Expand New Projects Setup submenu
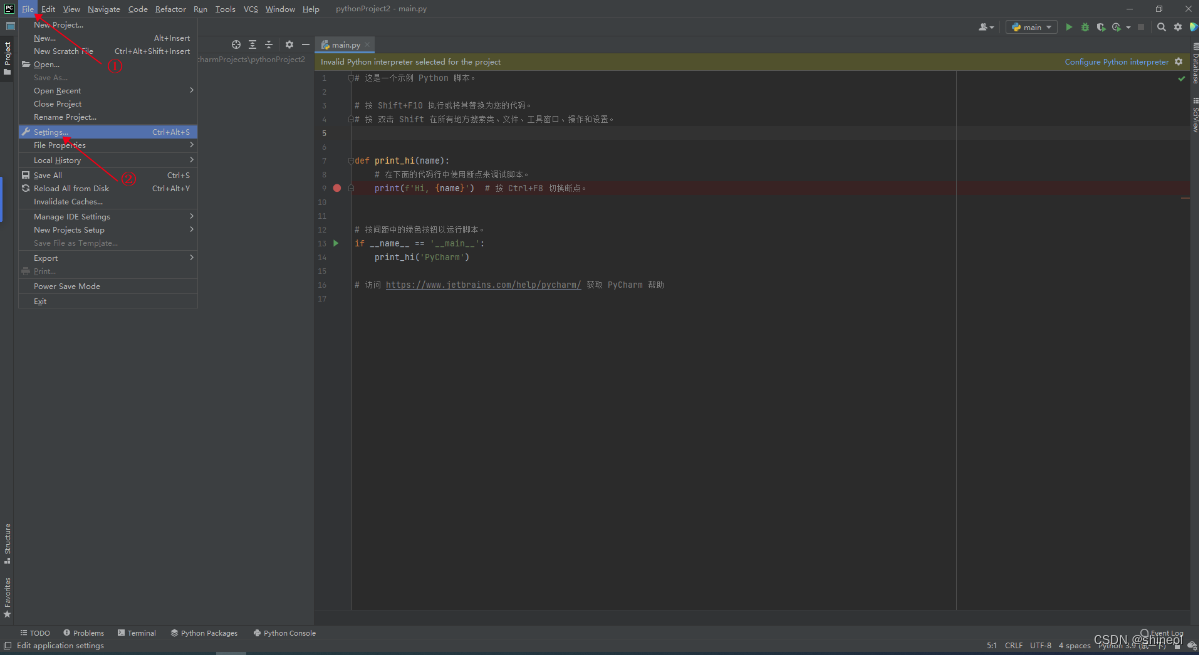This screenshot has height=655, width=1199. (x=108, y=230)
